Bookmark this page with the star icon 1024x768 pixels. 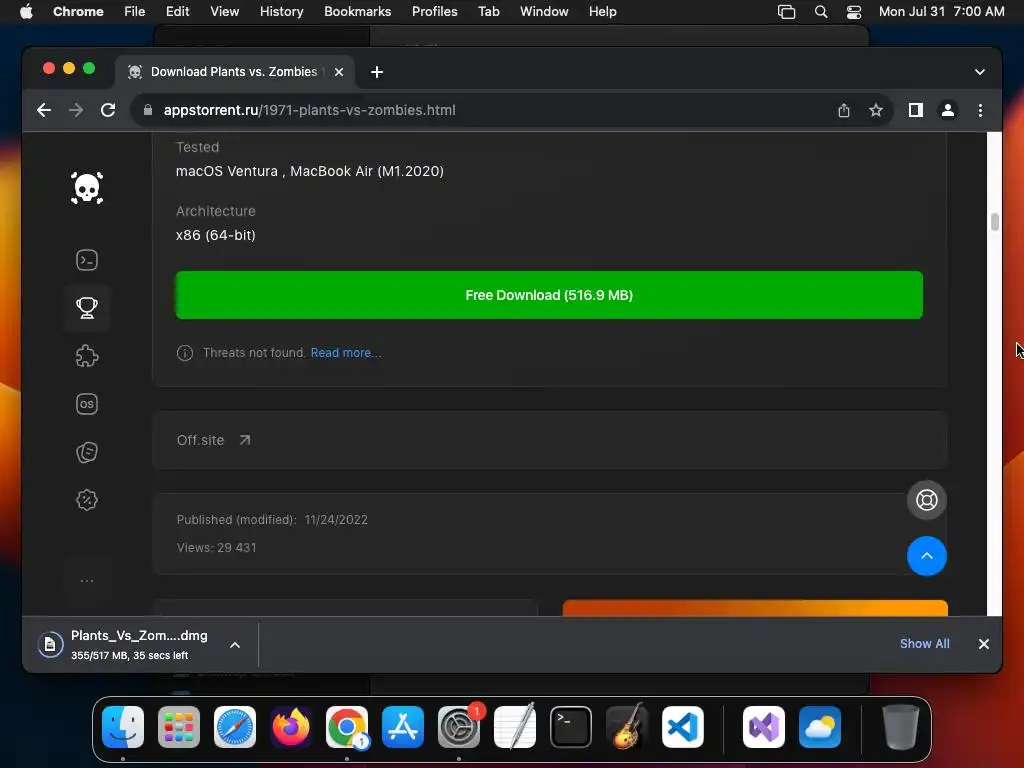click(876, 110)
